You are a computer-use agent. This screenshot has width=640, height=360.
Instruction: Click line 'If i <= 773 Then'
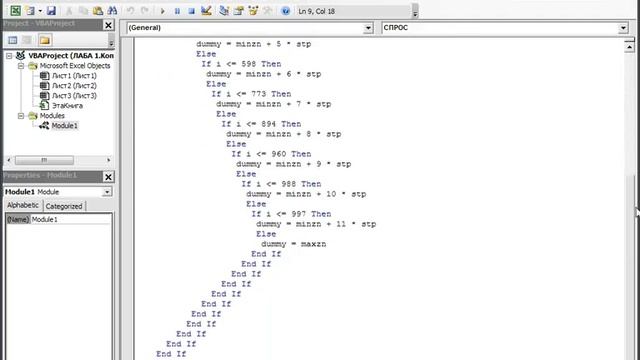coord(251,94)
